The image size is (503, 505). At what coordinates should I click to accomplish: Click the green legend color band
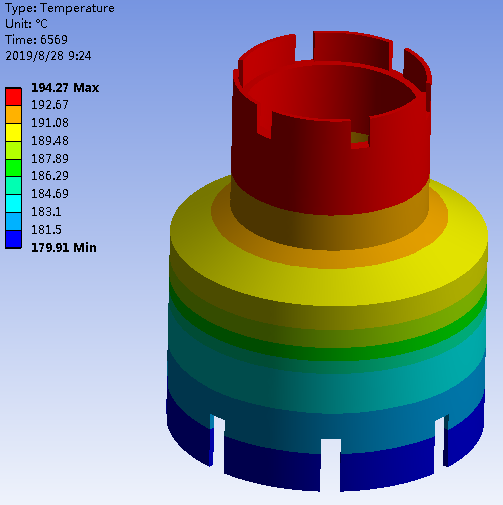[13, 168]
